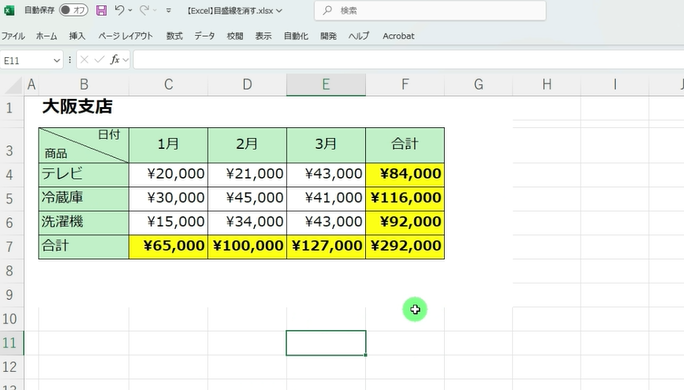The width and height of the screenshot is (684, 390).
Task: Click the search box
Action: tap(430, 10)
